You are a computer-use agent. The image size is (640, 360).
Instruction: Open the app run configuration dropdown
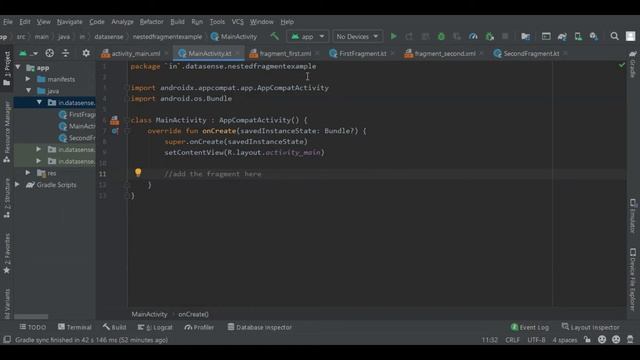click(x=307, y=36)
